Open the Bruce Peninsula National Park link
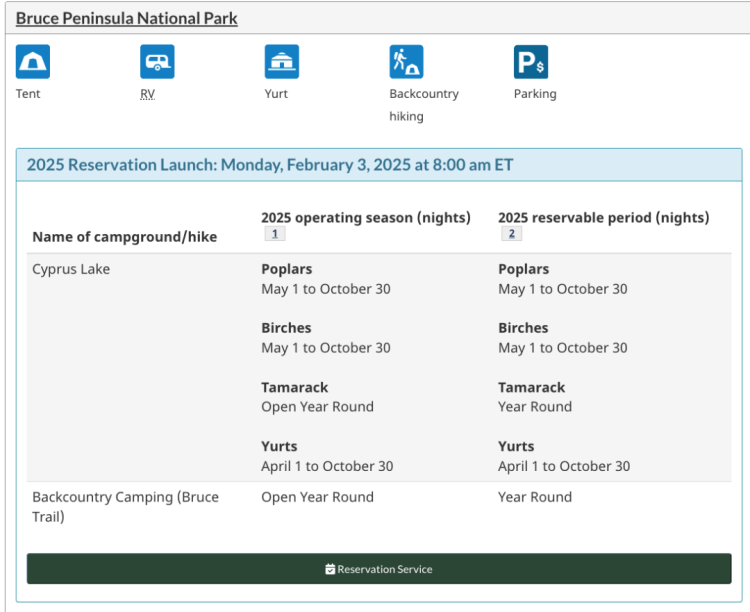 pyautogui.click(x=127, y=18)
